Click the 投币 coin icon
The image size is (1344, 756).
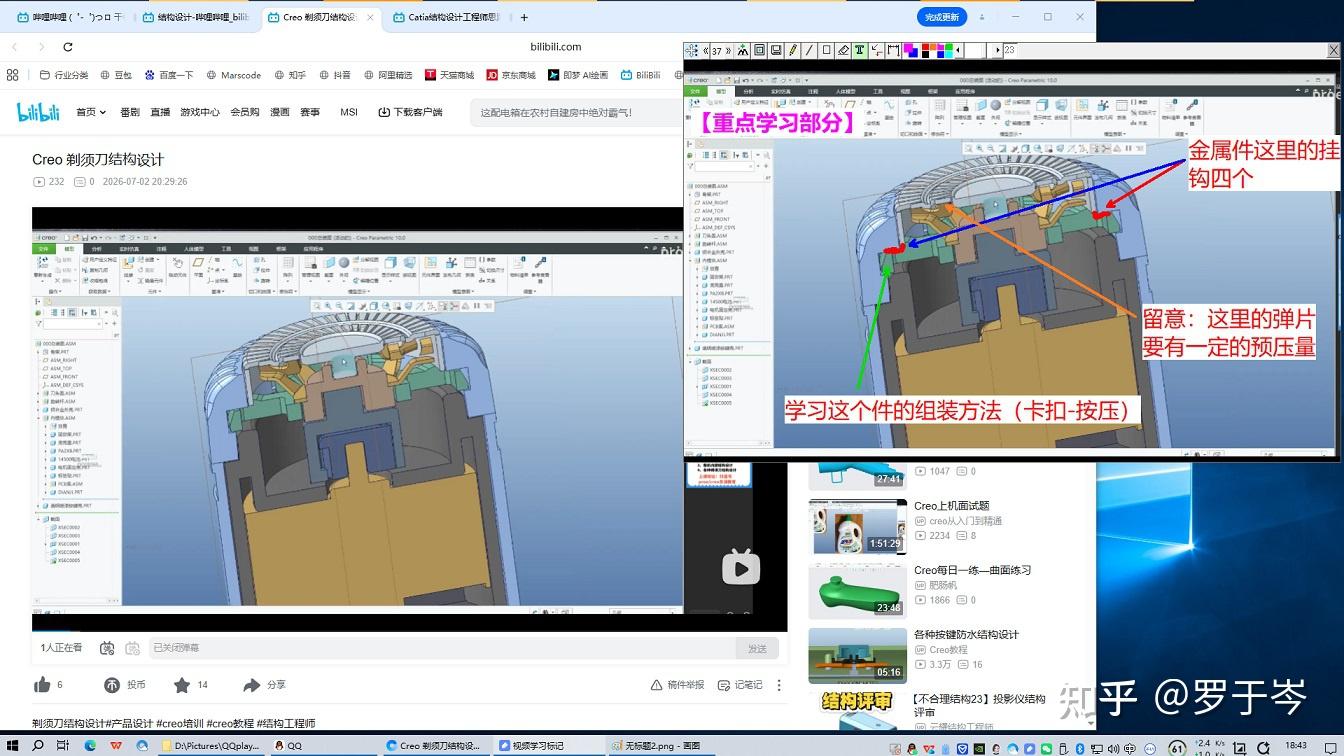112,685
